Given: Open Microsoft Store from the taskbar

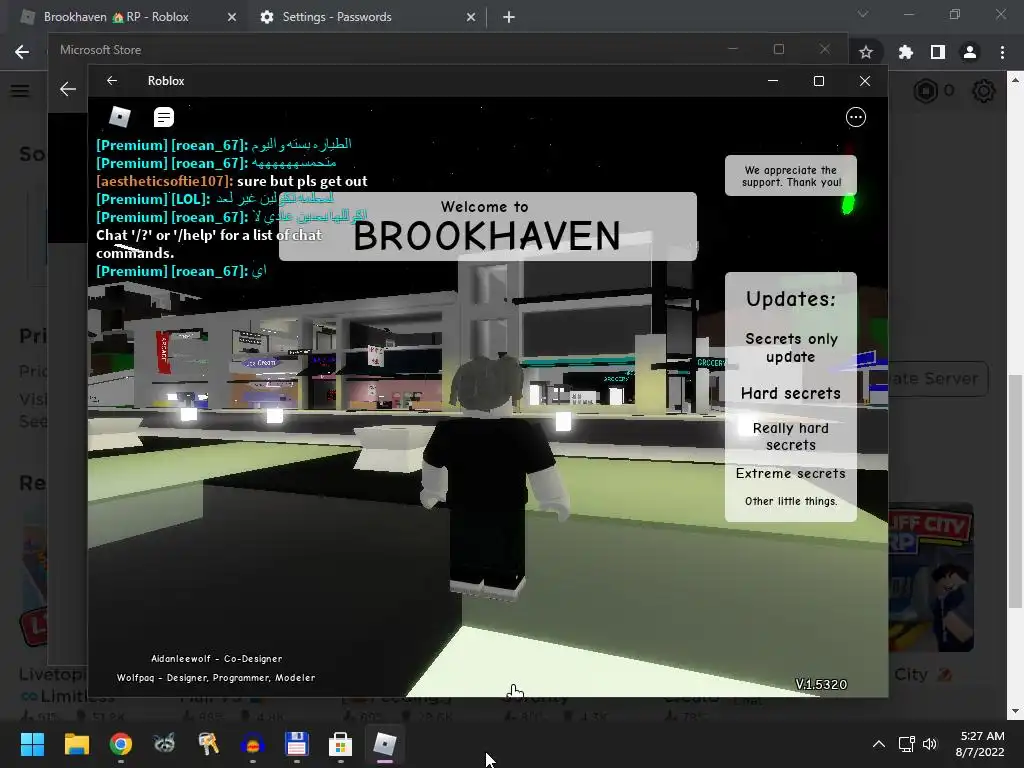Looking at the screenshot, I should (x=340, y=744).
